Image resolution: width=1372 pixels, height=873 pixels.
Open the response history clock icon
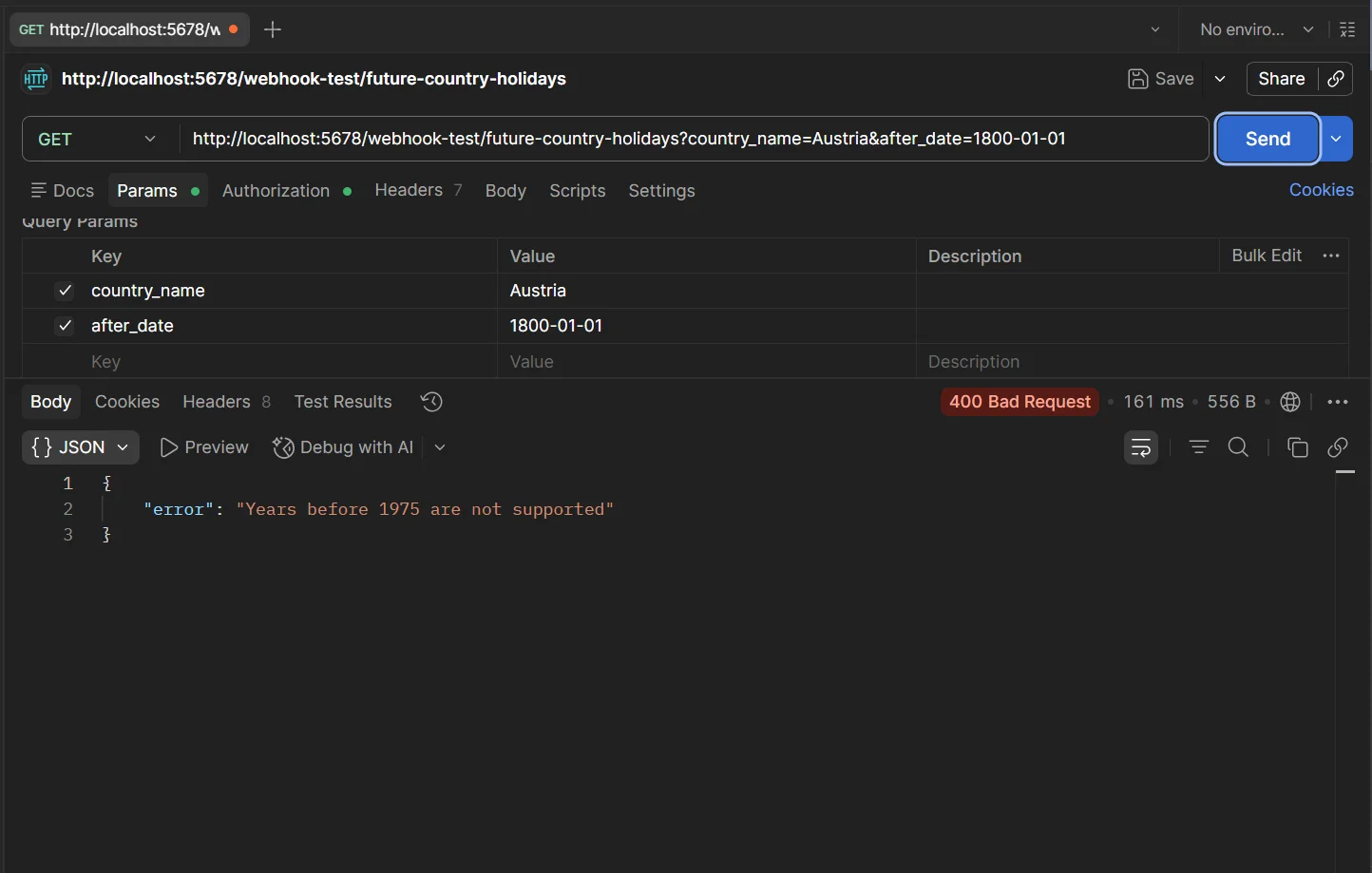click(x=431, y=402)
